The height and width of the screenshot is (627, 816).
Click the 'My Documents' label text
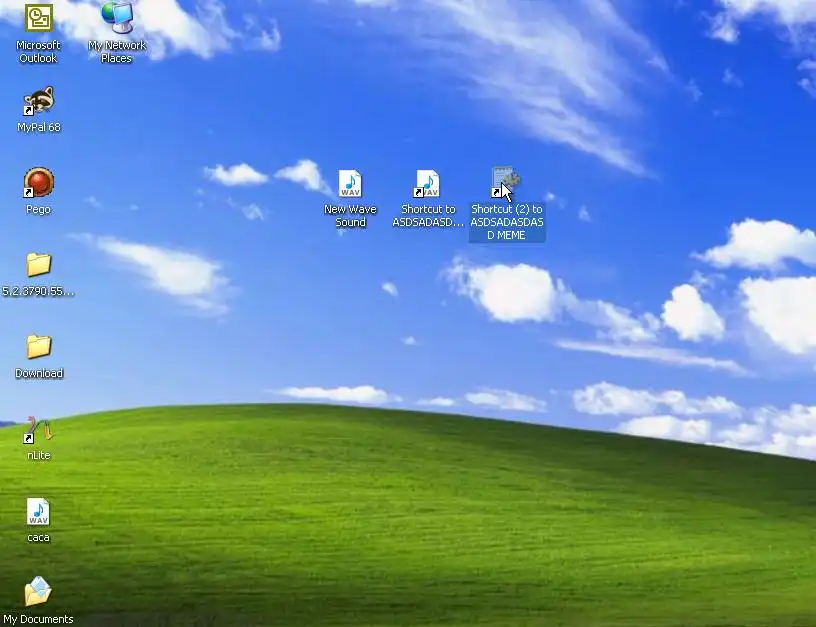point(38,619)
